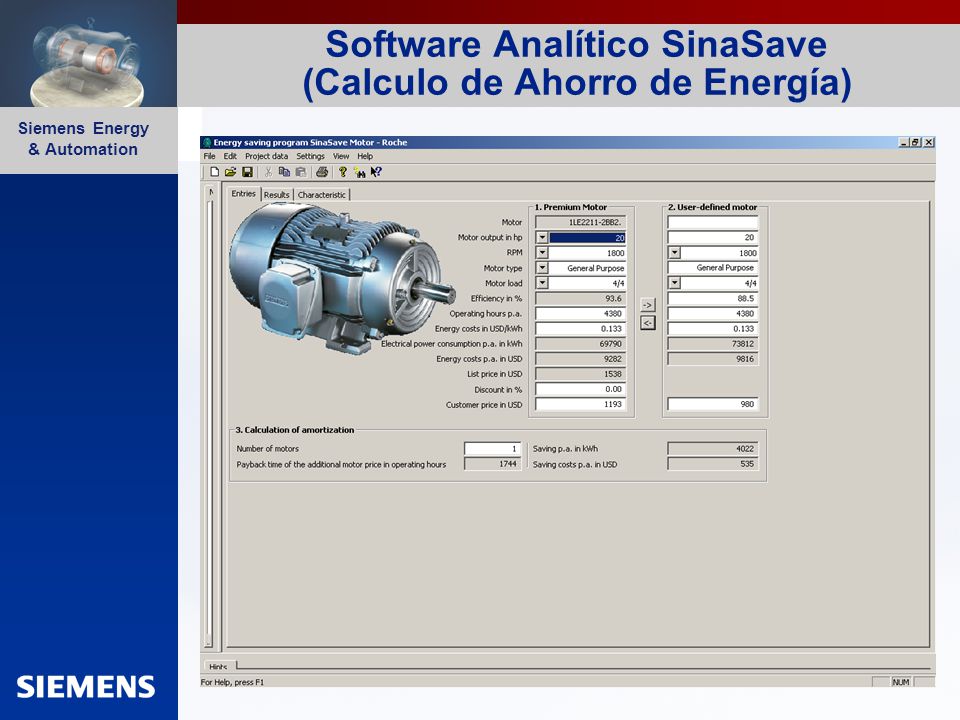This screenshot has width=960, height=720.
Task: Click the Print toolbar icon
Action: click(321, 172)
